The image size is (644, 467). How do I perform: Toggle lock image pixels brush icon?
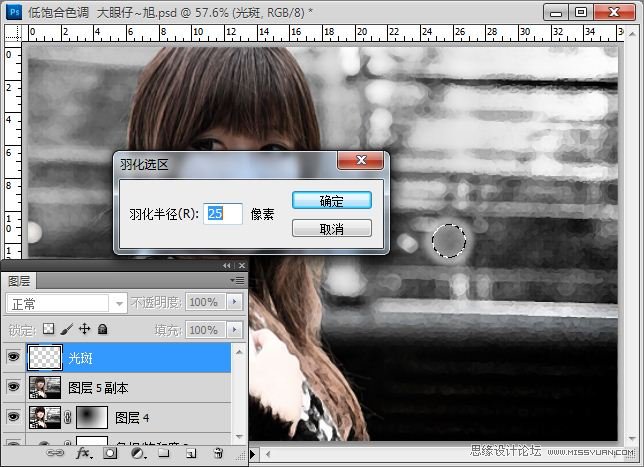(67, 329)
